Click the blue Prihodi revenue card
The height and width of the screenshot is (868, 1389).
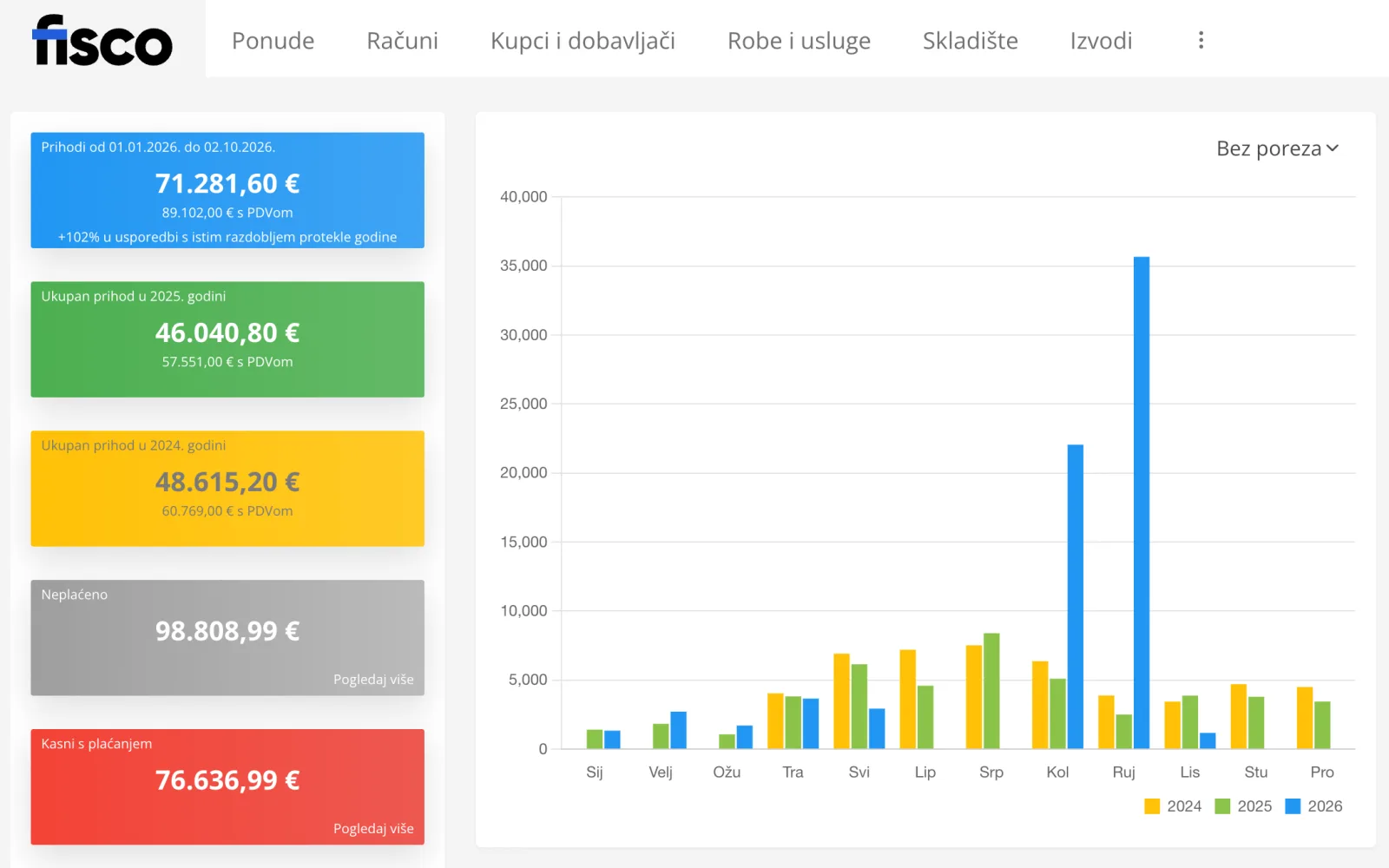click(227, 190)
